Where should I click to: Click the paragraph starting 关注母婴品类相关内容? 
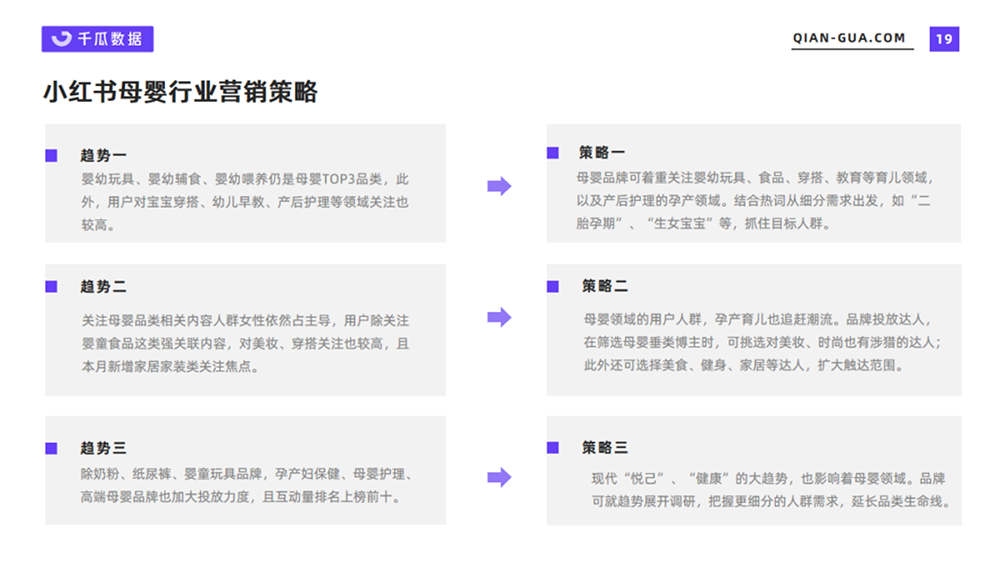point(246,344)
